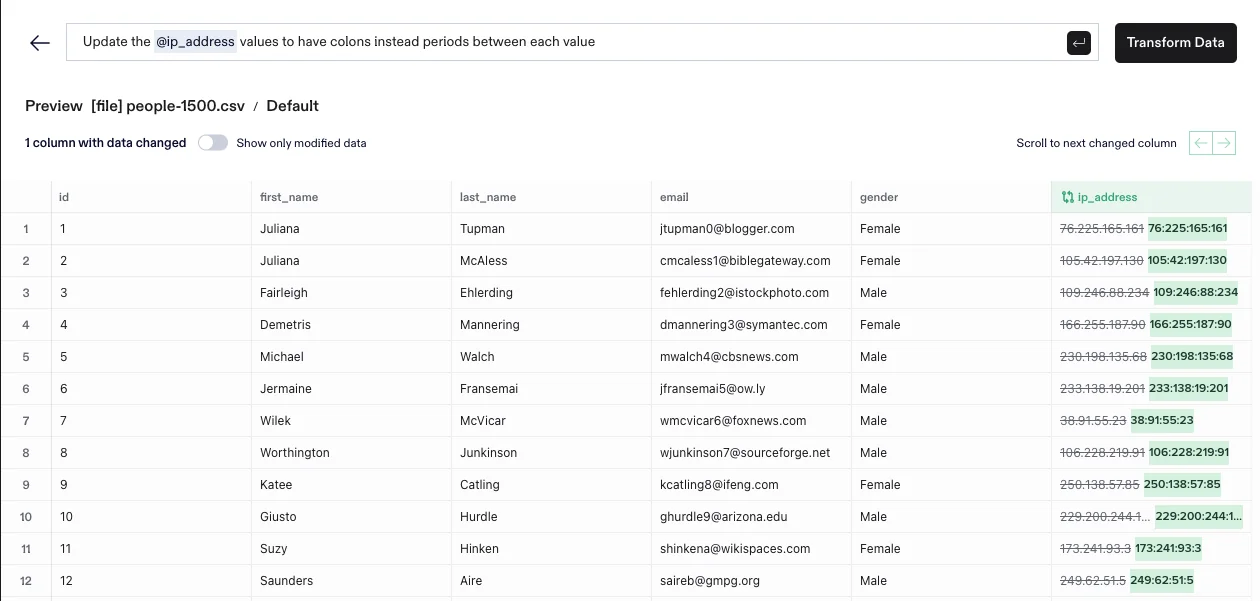Select the first_name column header
Image resolution: width=1260 pixels, height=601 pixels.
[x=289, y=197]
